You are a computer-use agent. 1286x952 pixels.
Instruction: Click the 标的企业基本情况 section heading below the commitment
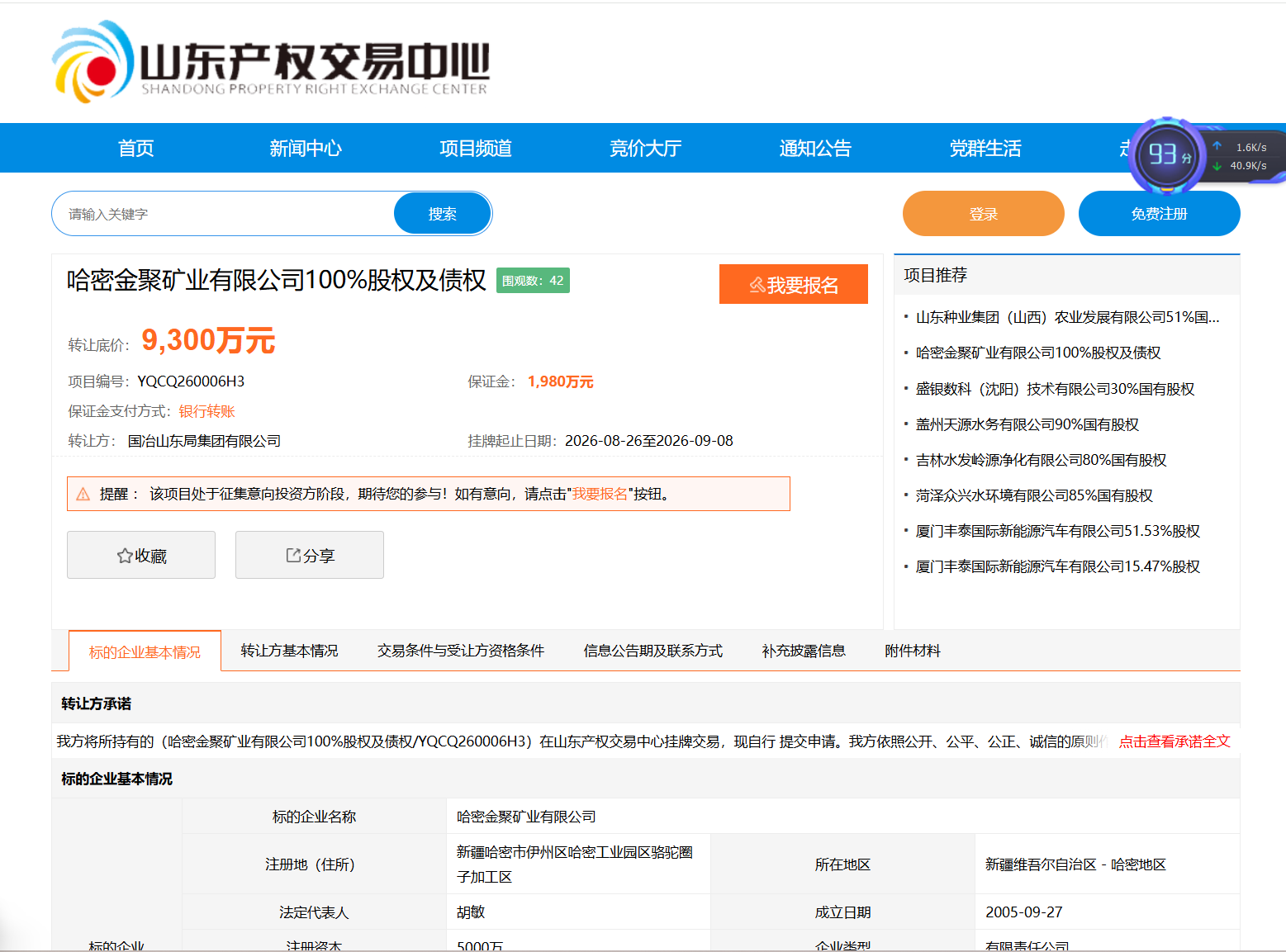(116, 779)
